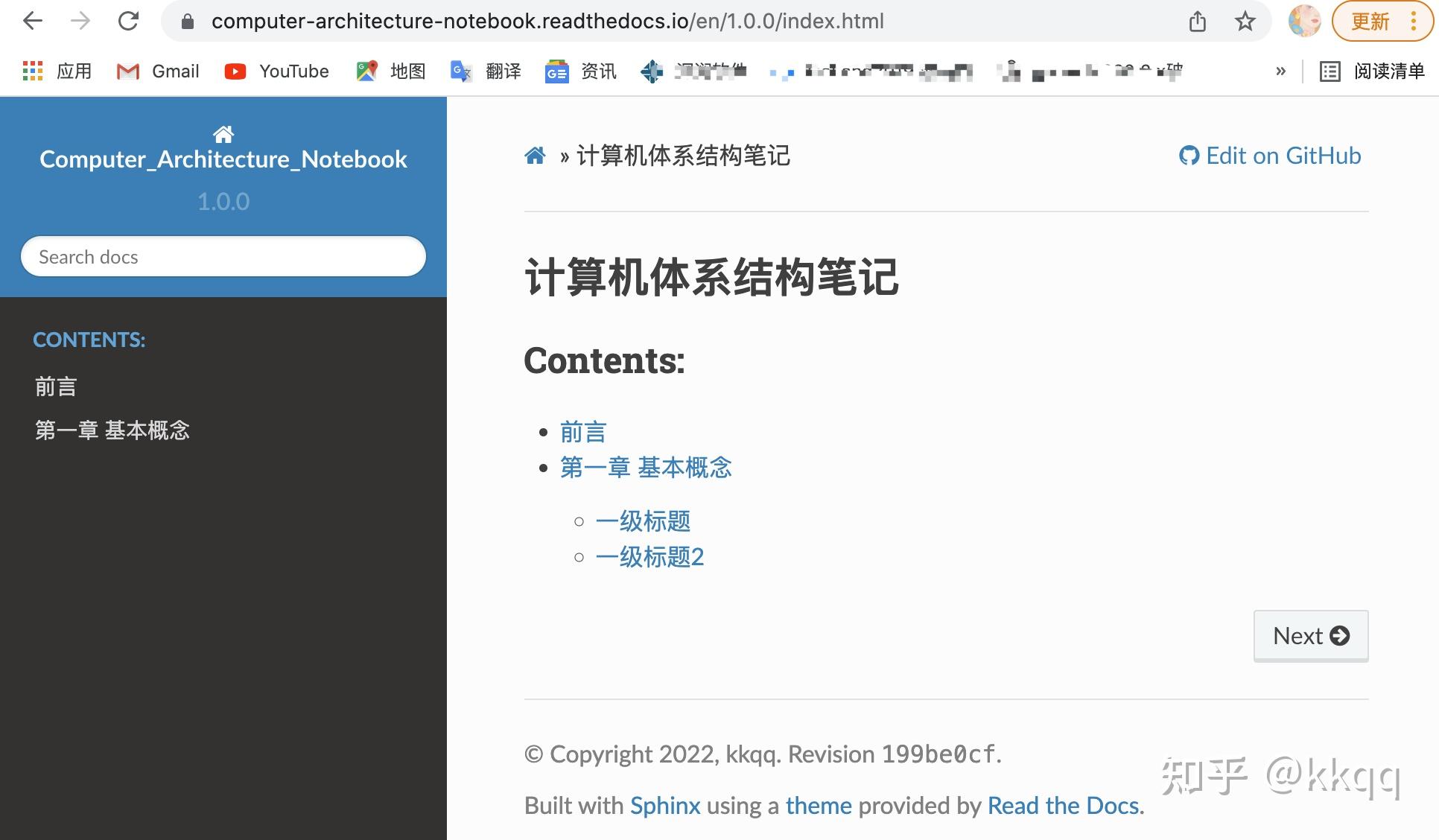This screenshot has width=1439, height=840.
Task: Click the breadcrumb home icon
Action: [x=535, y=155]
